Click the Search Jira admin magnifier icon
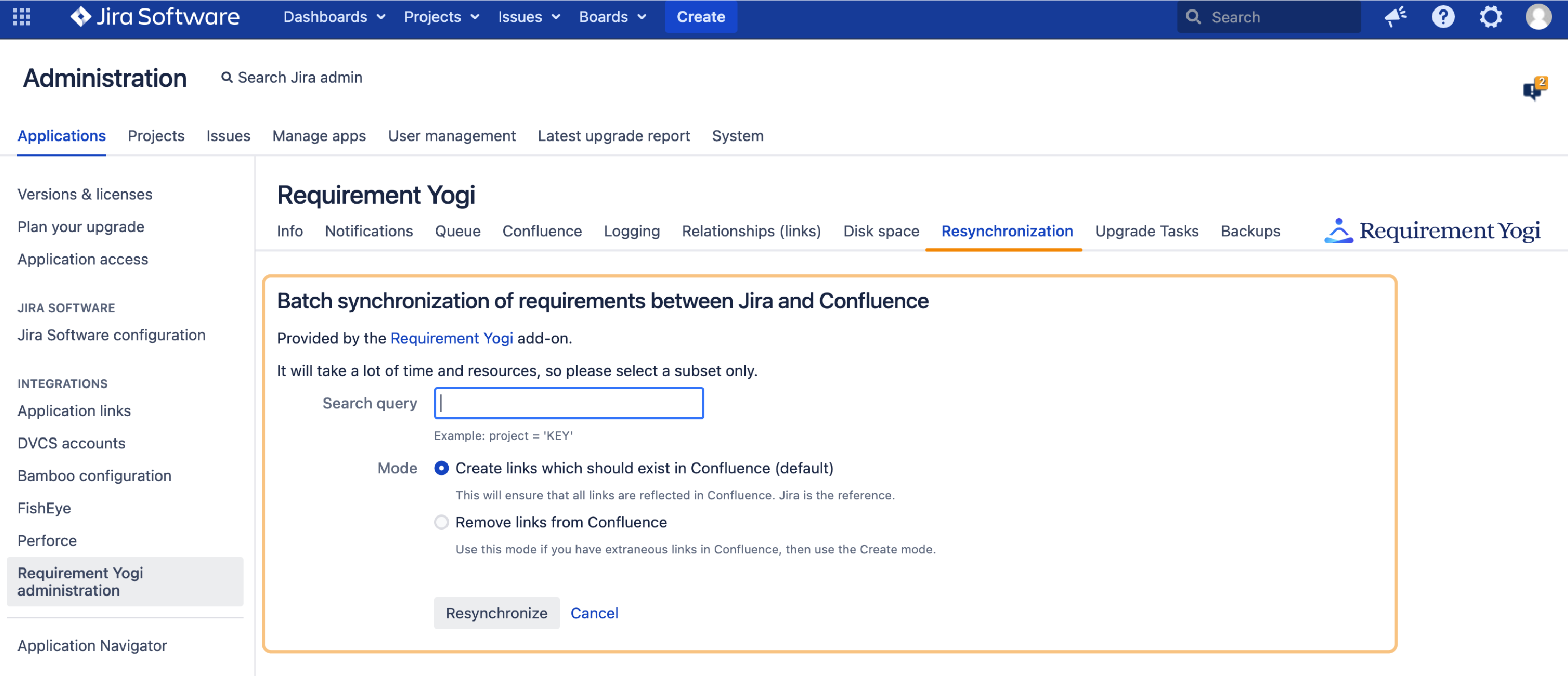 pyautogui.click(x=226, y=77)
